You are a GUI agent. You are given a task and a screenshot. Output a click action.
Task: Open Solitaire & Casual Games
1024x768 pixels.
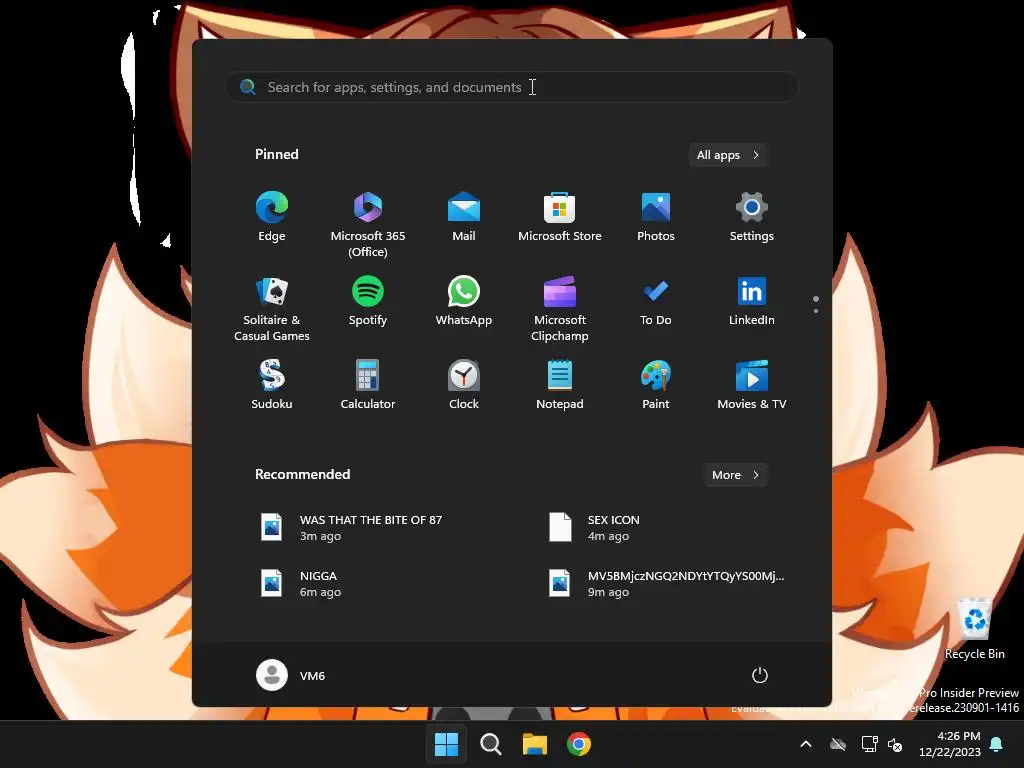click(272, 308)
